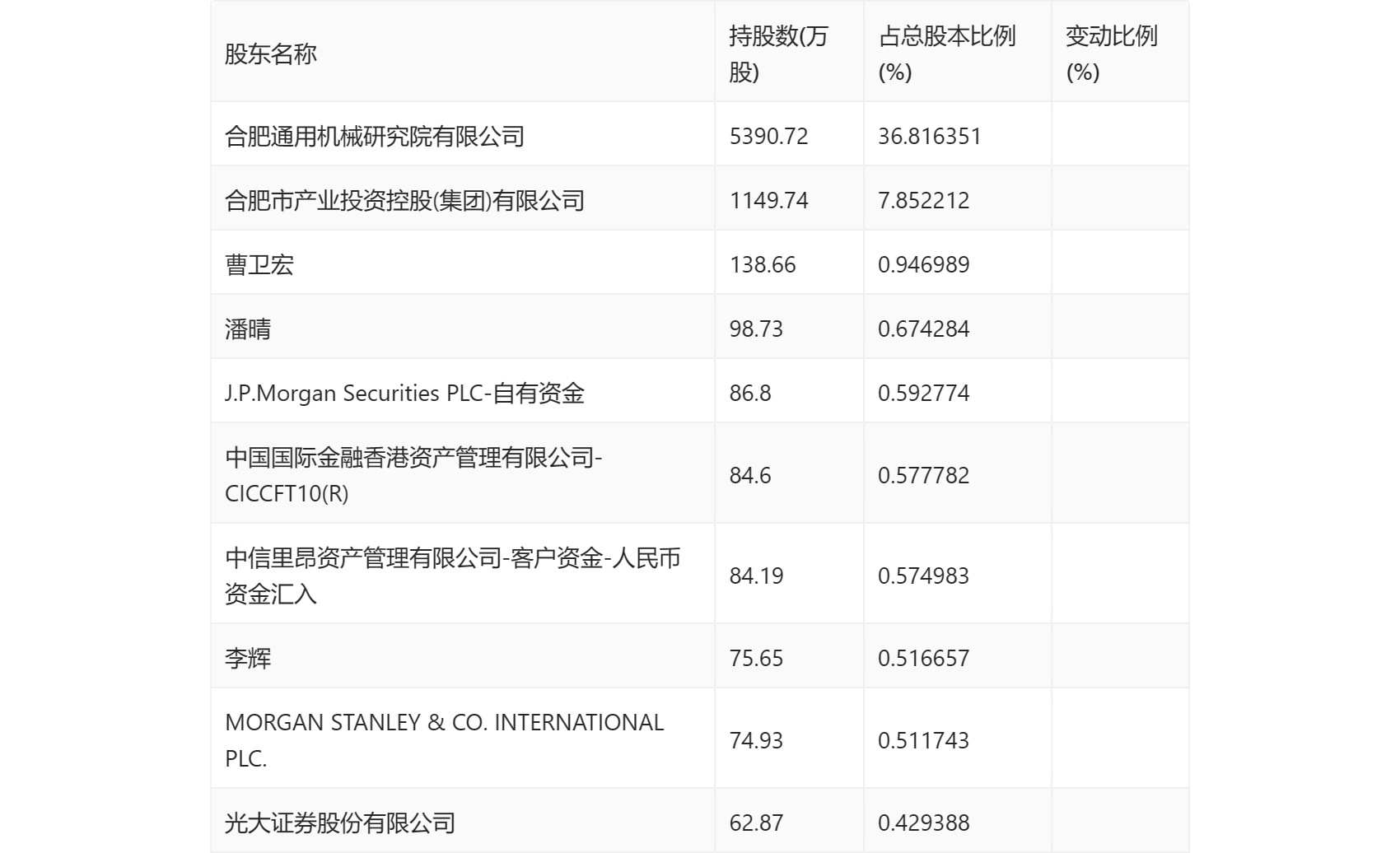Screen dimensions: 1400x853
Task: Select 合肥通用机械研究院有限公司 shareholder name
Action: (375, 136)
